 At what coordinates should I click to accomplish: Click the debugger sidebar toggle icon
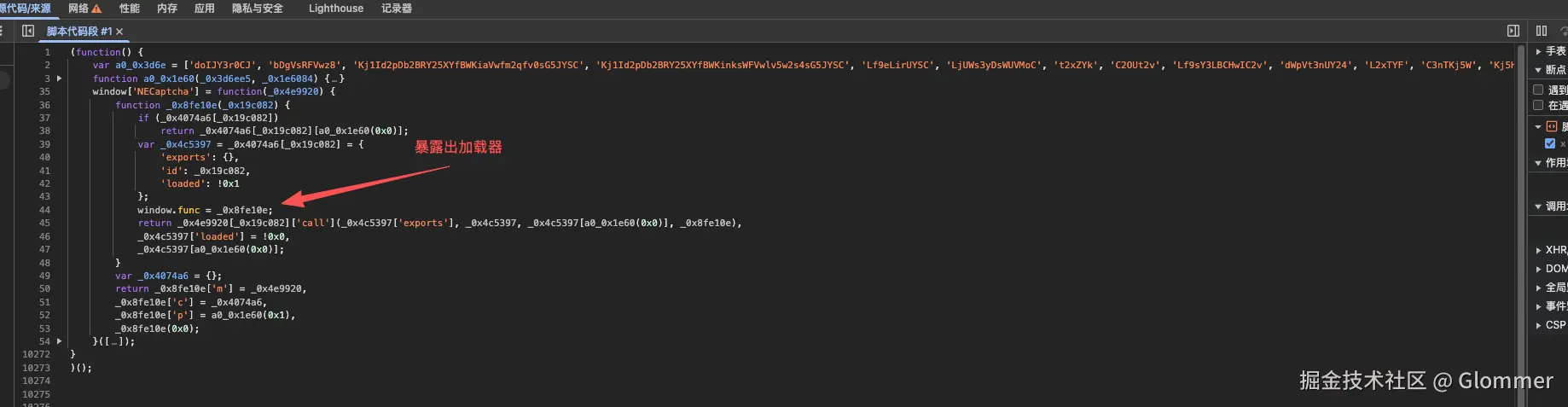pos(1513,31)
